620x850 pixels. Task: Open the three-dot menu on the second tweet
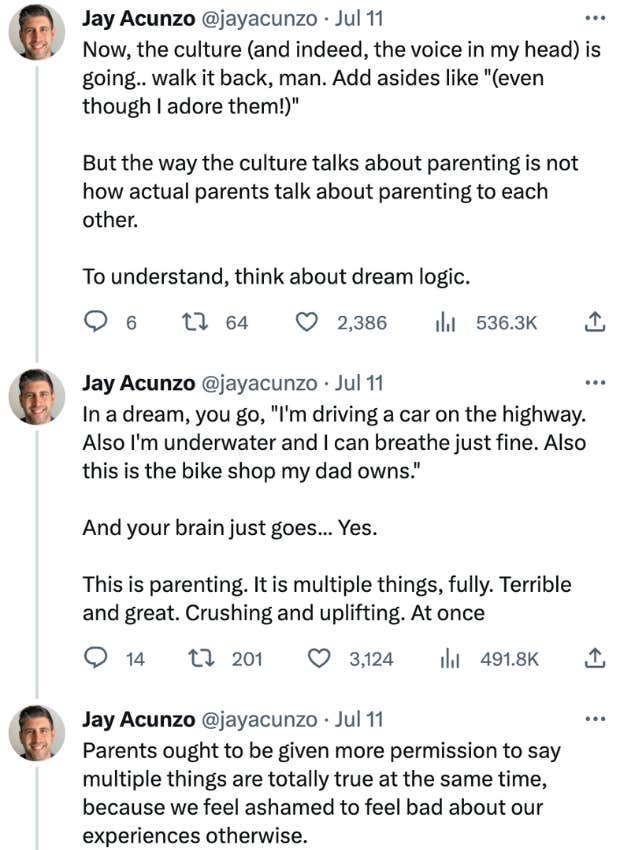[595, 381]
